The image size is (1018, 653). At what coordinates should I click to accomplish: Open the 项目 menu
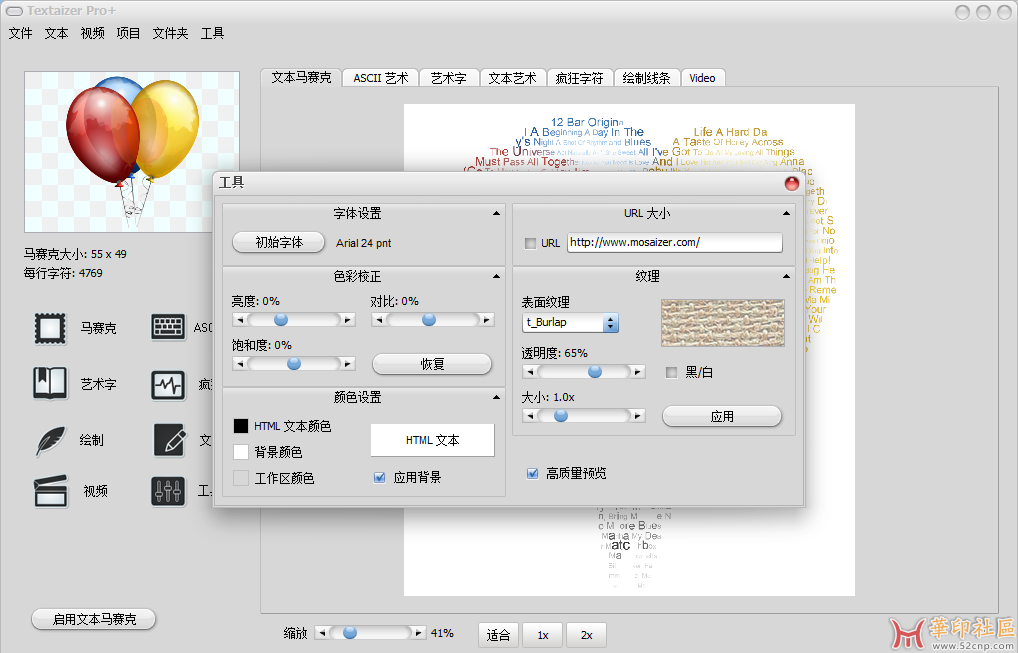click(x=128, y=33)
